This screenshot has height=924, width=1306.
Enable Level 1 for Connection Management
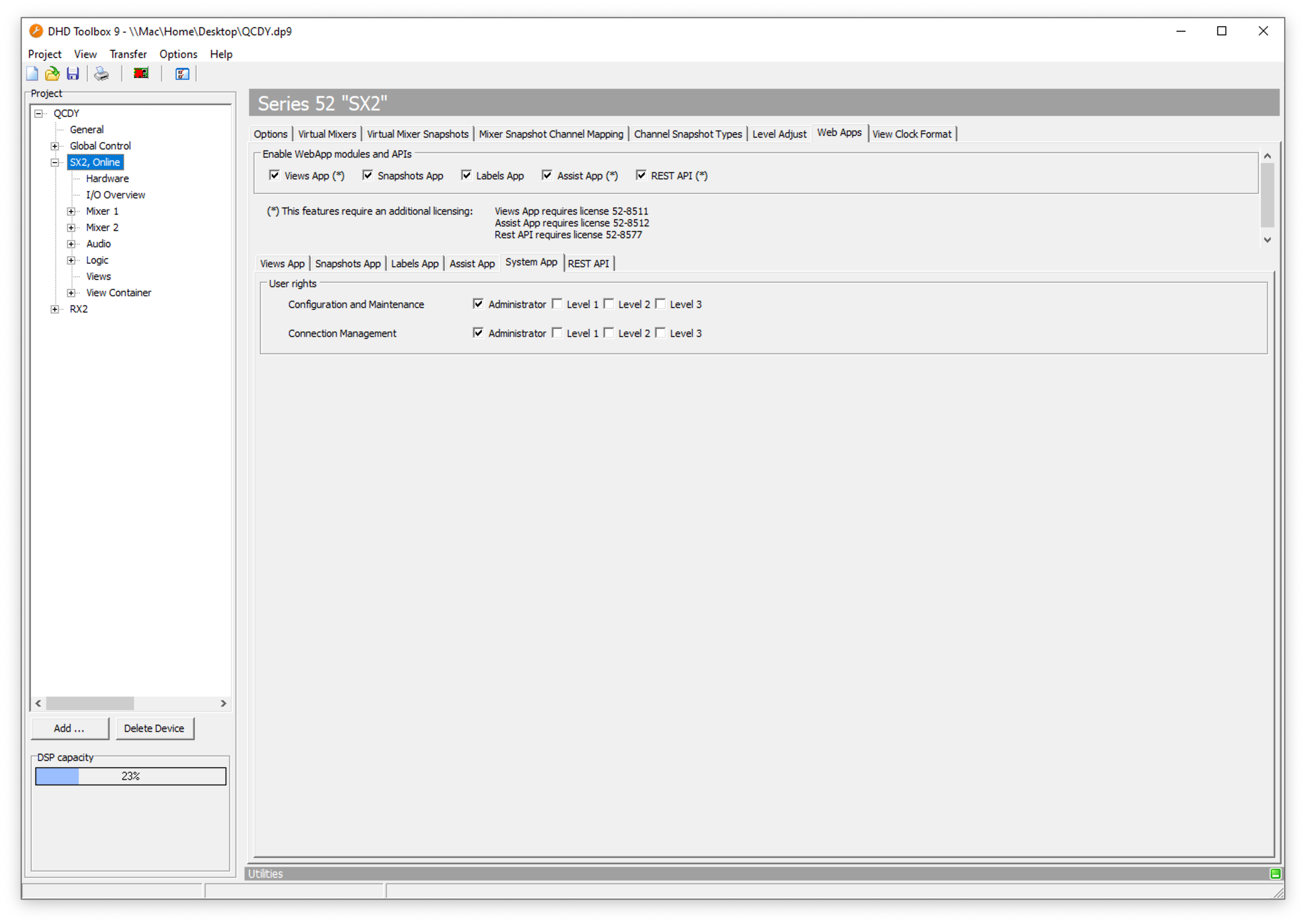pos(557,333)
